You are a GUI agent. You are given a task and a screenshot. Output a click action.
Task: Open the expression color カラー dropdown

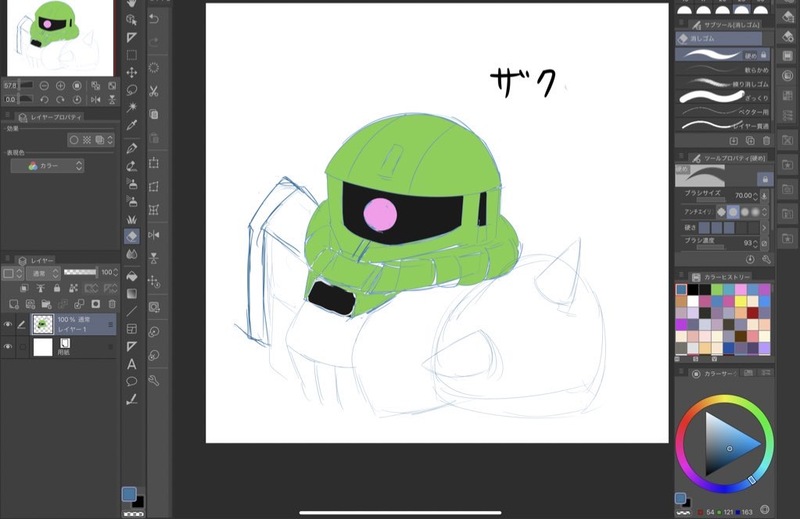coord(47,166)
